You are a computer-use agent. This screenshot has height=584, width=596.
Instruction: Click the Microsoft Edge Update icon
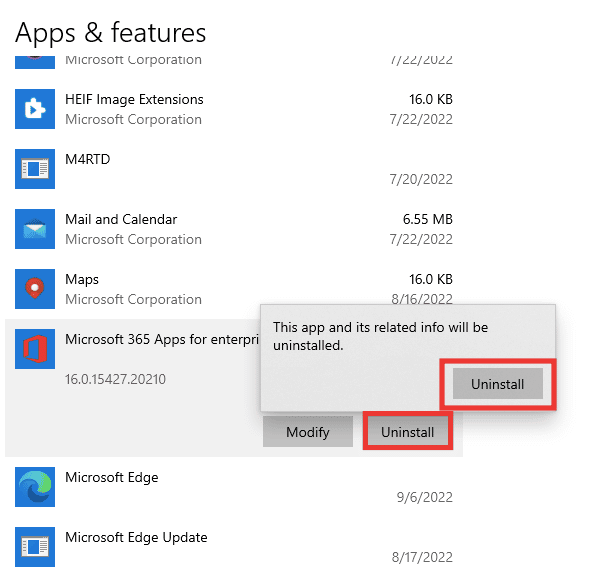pos(35,547)
